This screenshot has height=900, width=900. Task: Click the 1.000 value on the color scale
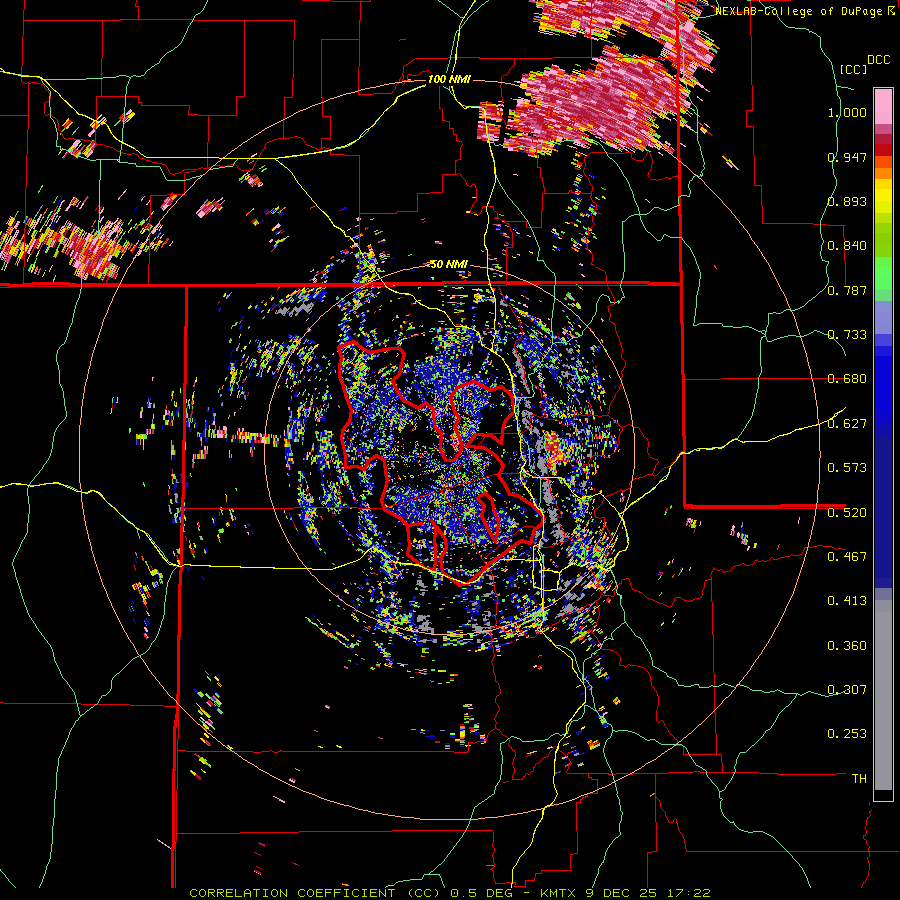pos(847,112)
